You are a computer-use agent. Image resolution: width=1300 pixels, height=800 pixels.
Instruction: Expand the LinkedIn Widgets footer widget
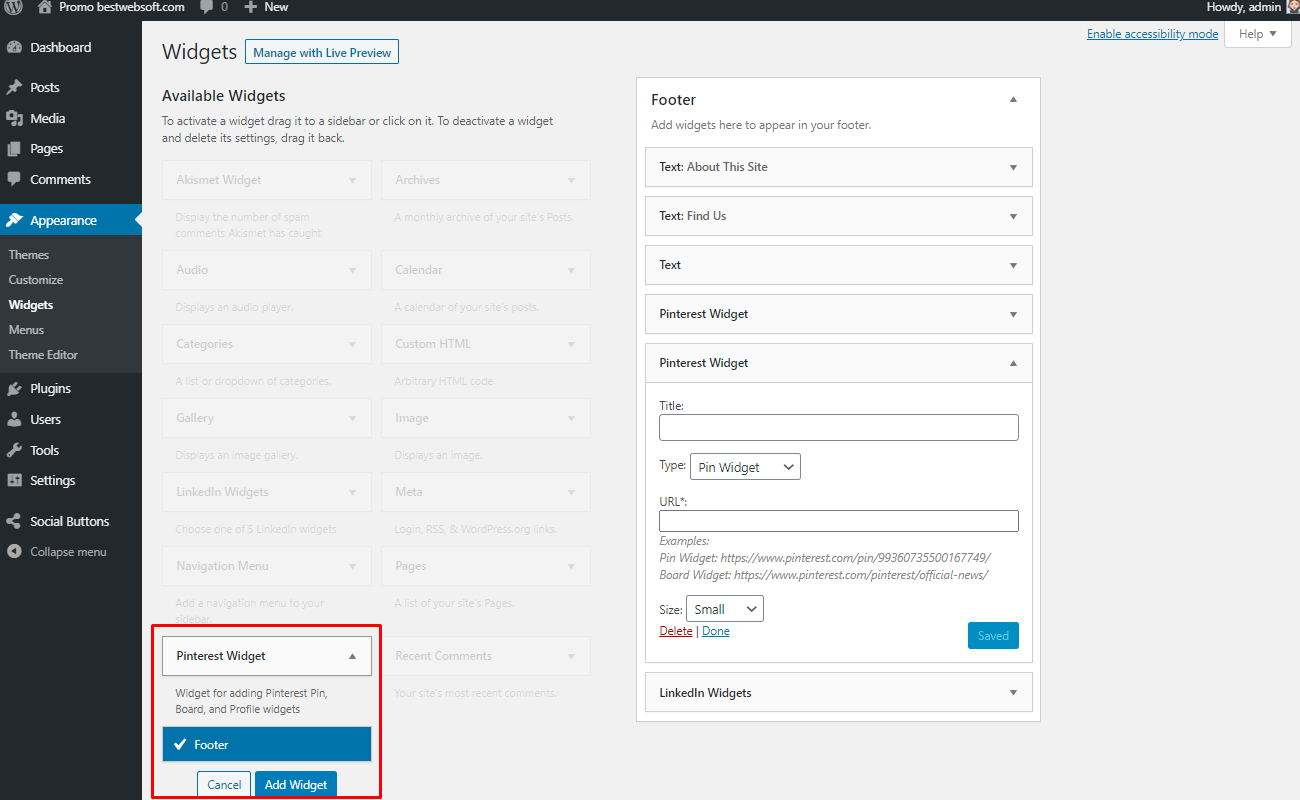click(x=1013, y=693)
